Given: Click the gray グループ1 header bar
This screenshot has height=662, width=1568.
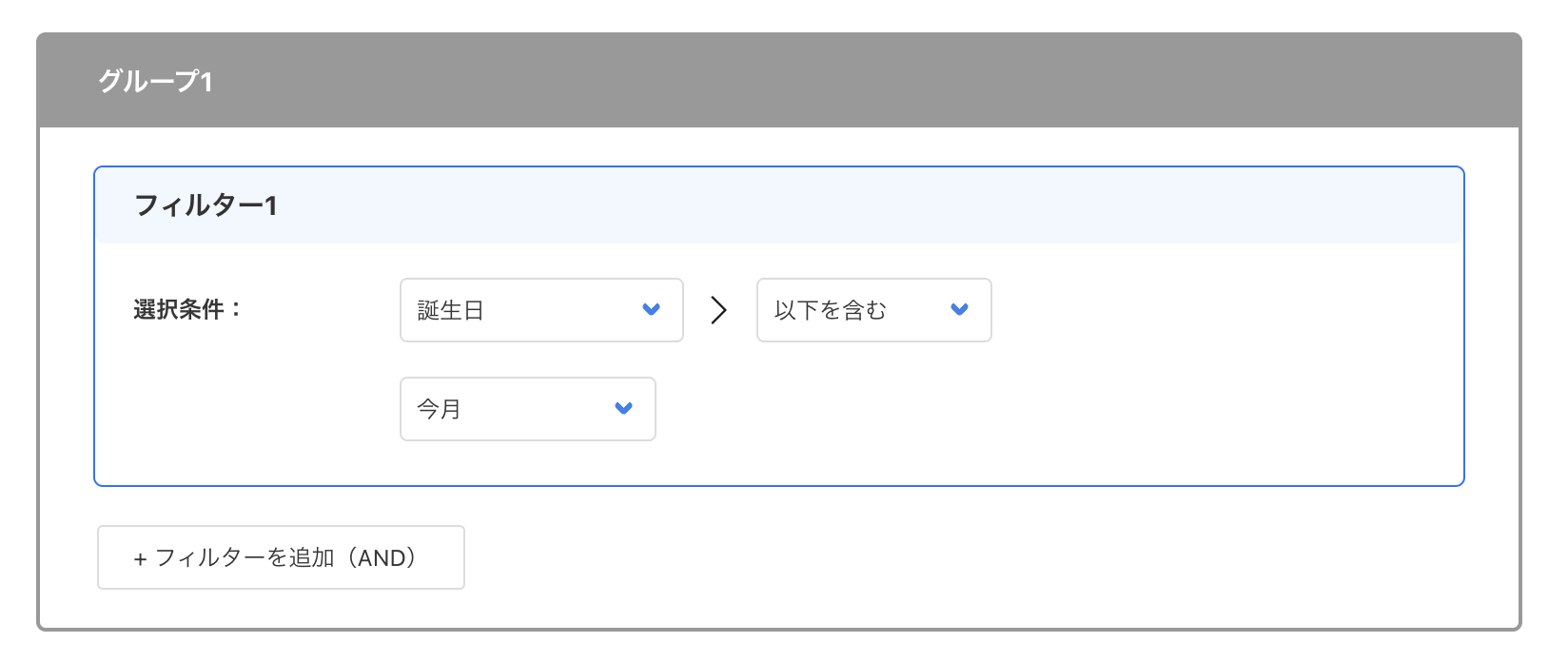Looking at the screenshot, I should (856, 81).
